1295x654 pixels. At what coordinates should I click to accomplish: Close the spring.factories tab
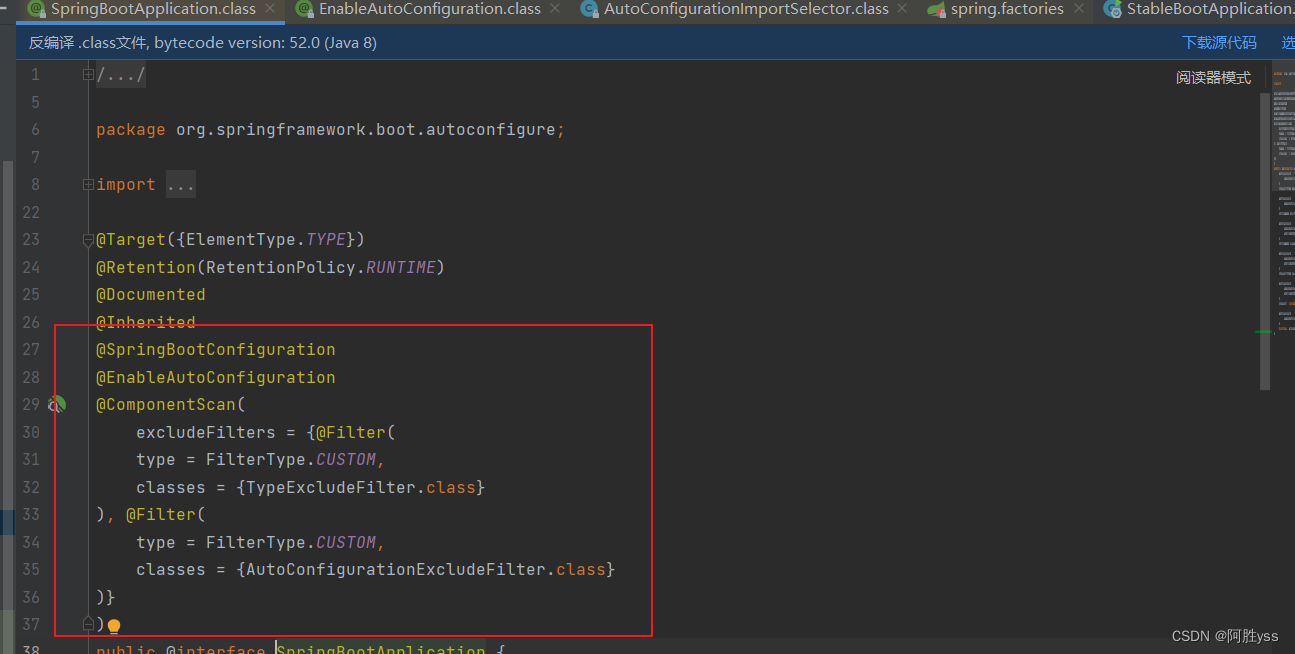point(1077,9)
